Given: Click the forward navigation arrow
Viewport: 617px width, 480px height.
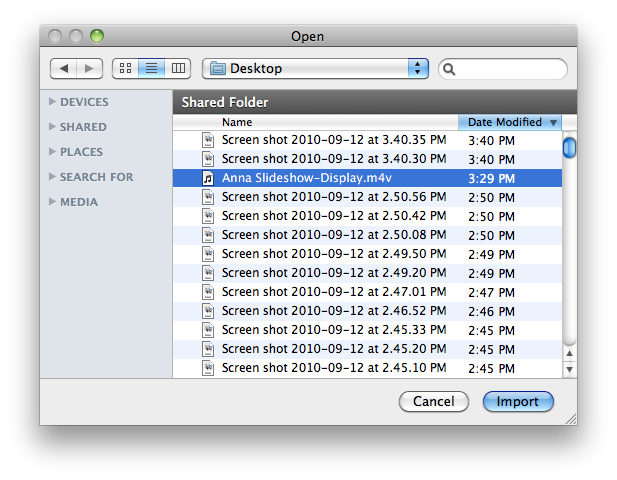Looking at the screenshot, I should tap(90, 69).
